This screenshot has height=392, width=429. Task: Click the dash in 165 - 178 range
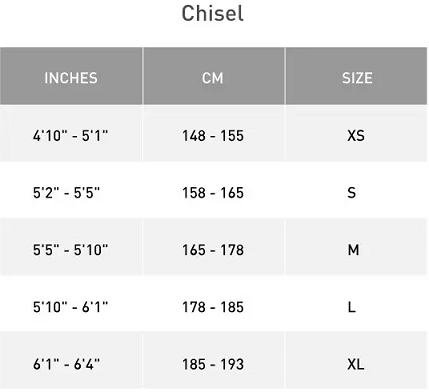point(213,251)
